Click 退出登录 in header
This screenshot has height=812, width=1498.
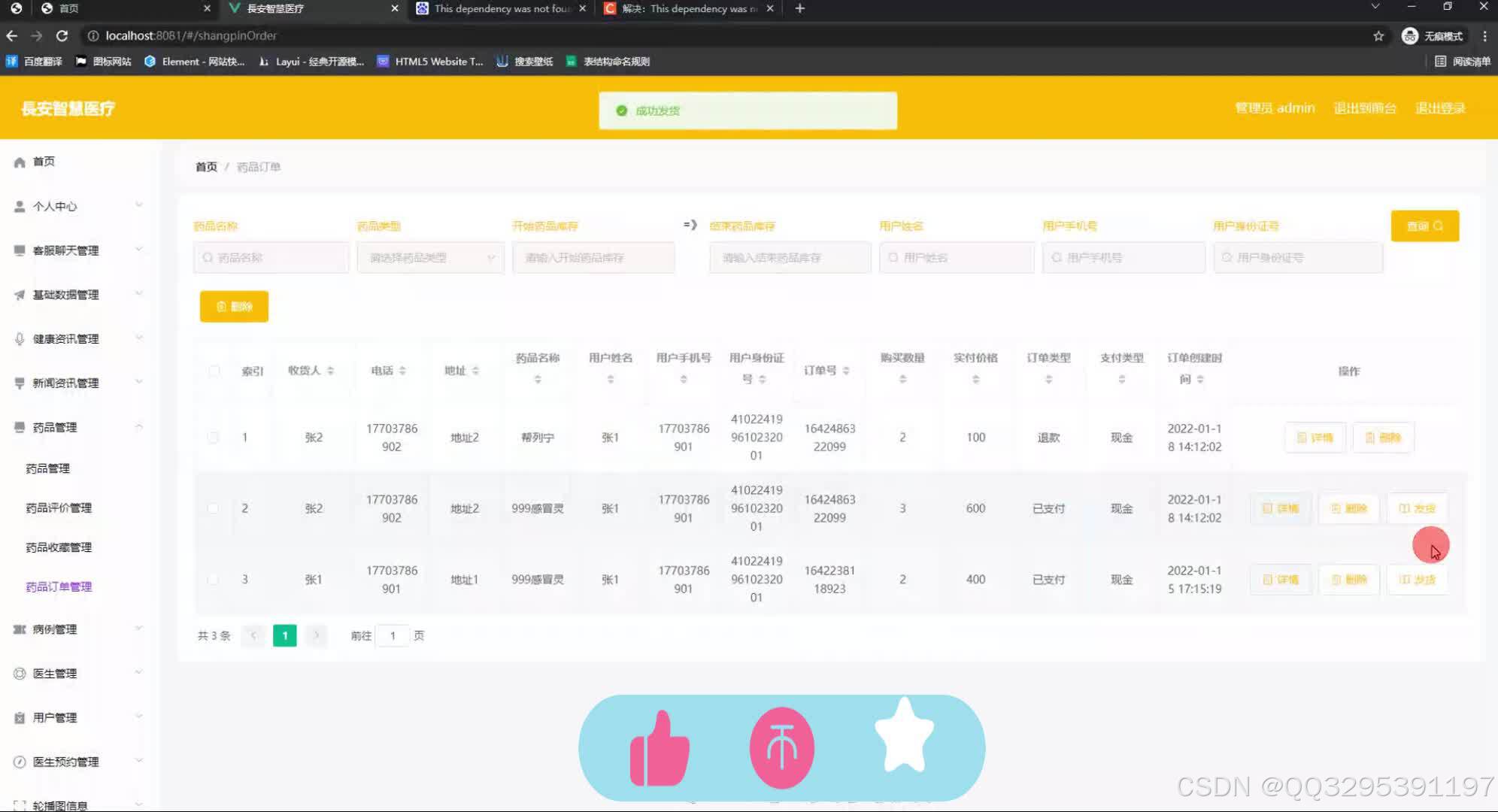coord(1440,108)
